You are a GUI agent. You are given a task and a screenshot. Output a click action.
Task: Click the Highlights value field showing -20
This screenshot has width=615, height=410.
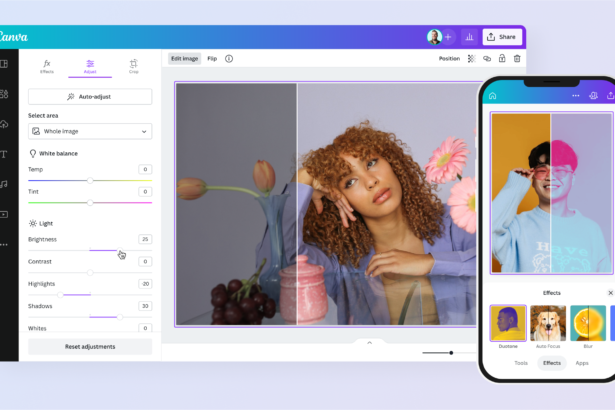(x=145, y=284)
